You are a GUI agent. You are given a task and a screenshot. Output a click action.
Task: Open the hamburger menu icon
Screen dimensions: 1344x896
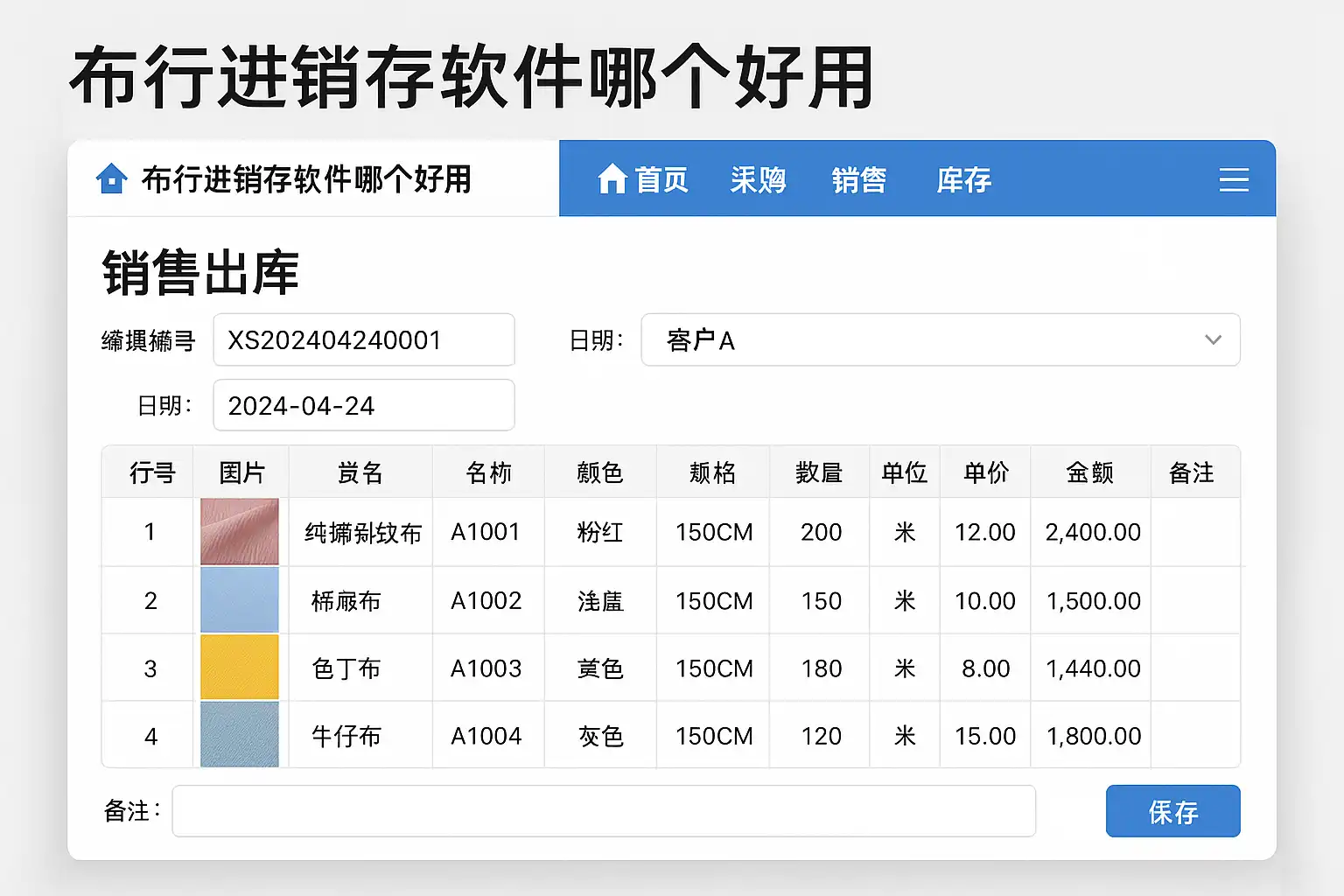coord(1233,179)
